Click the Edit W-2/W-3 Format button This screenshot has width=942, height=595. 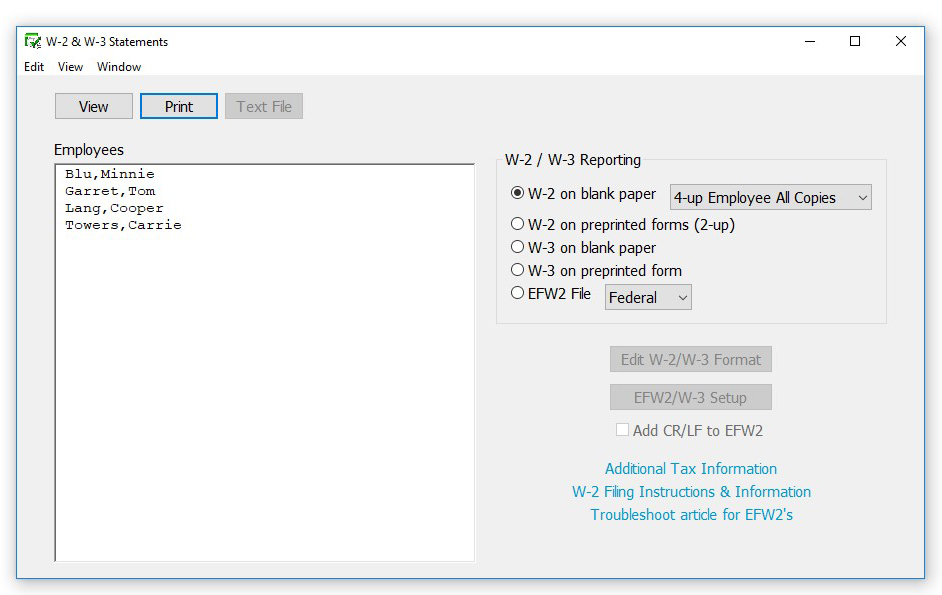tap(690, 360)
